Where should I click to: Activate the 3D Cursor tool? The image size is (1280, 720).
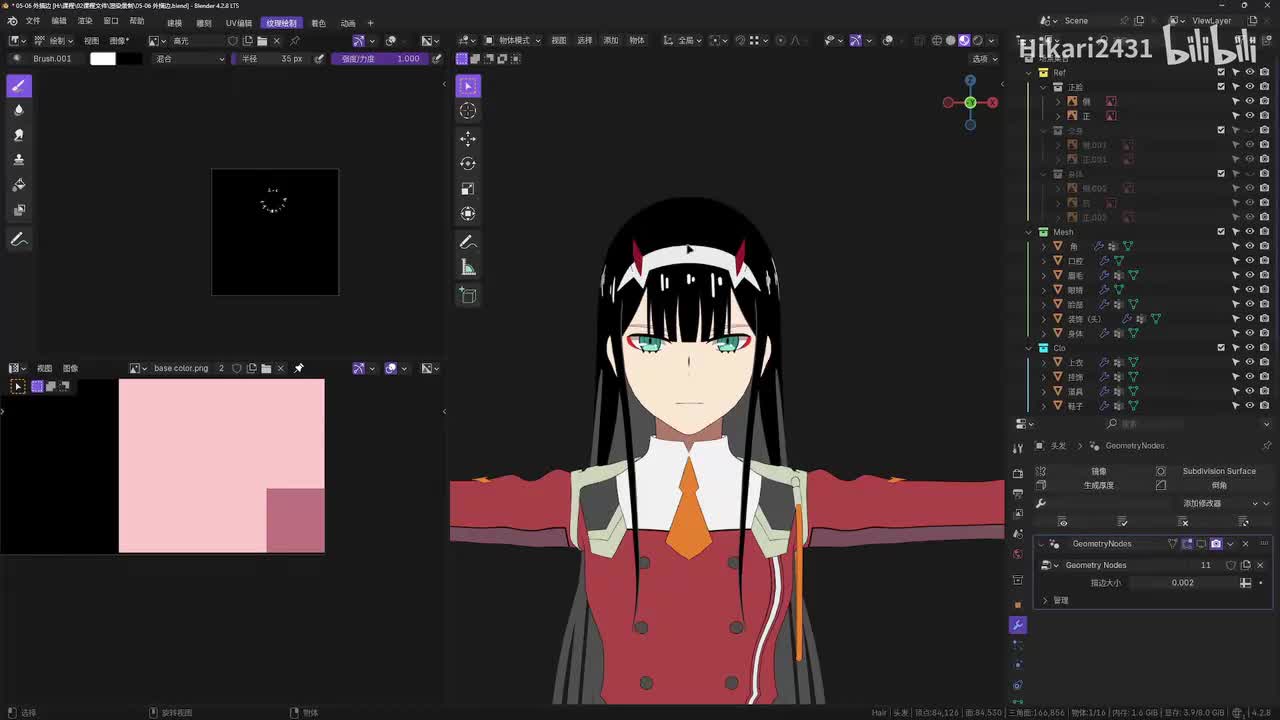(x=468, y=111)
